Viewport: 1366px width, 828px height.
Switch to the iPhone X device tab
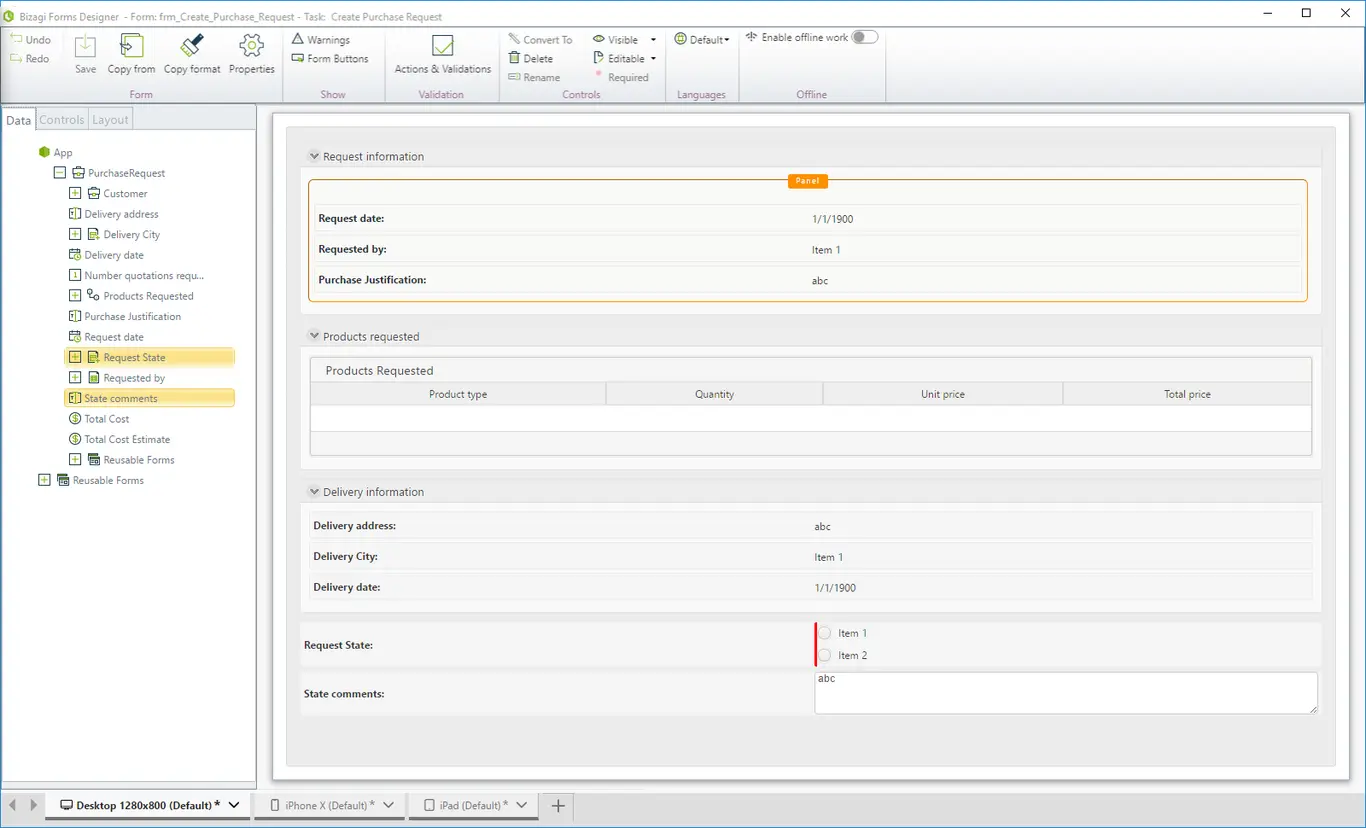click(x=331, y=805)
